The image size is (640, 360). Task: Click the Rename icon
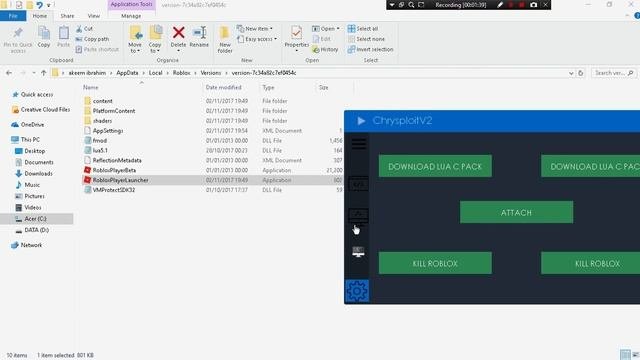point(200,33)
